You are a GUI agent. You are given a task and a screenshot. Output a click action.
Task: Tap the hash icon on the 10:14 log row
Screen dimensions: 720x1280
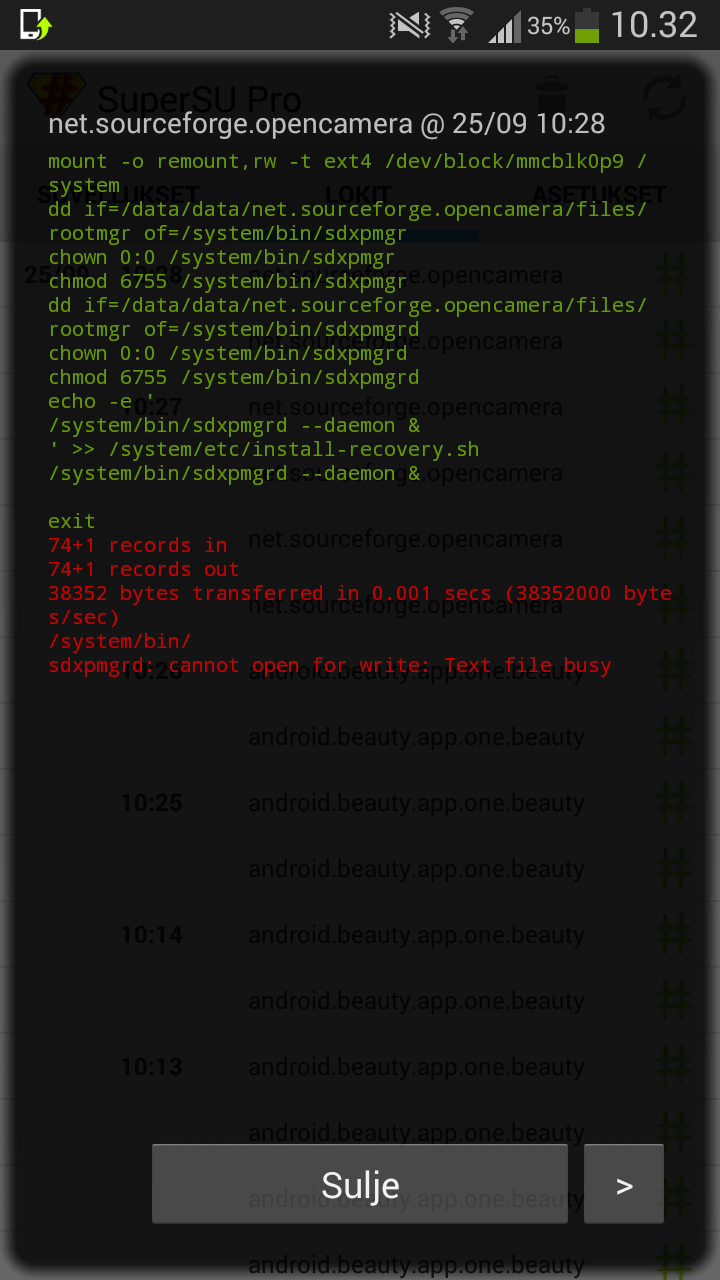click(674, 935)
